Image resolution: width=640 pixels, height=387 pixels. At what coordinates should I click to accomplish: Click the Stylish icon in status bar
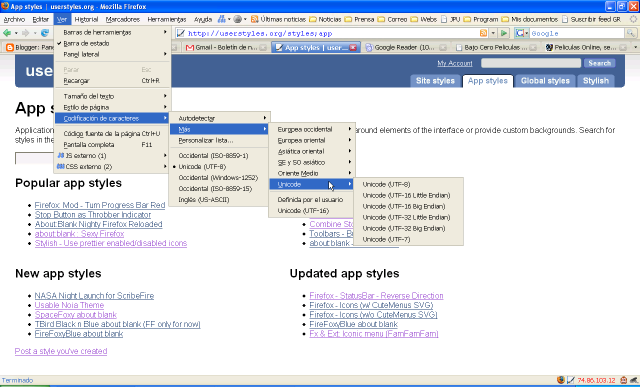pyautogui.click(x=571, y=380)
